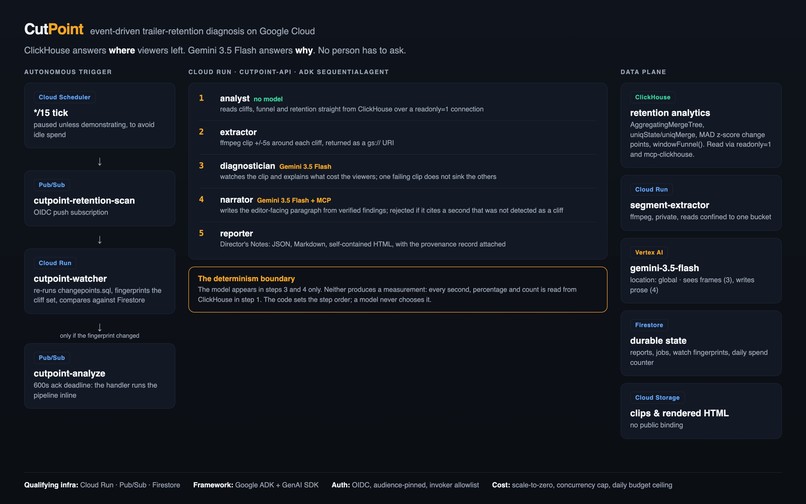Viewport: 806px width, 504px height.
Task: Select the 'retention analytics' heading
Action: click(x=670, y=113)
